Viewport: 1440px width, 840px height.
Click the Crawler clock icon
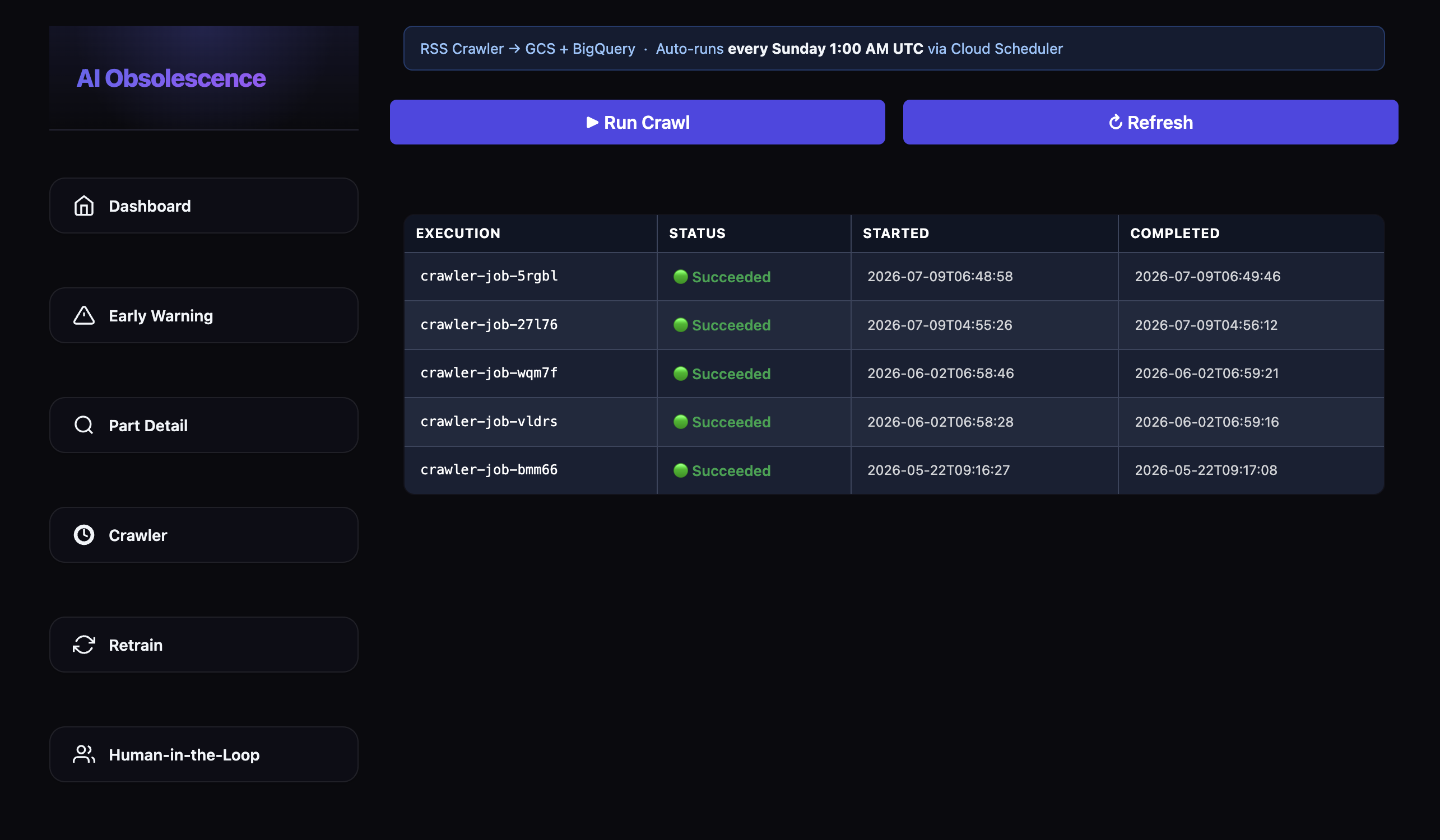pyautogui.click(x=84, y=534)
